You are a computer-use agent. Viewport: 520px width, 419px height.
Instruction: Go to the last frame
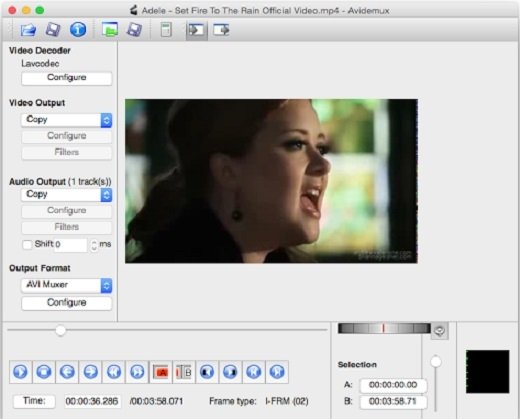click(x=277, y=372)
